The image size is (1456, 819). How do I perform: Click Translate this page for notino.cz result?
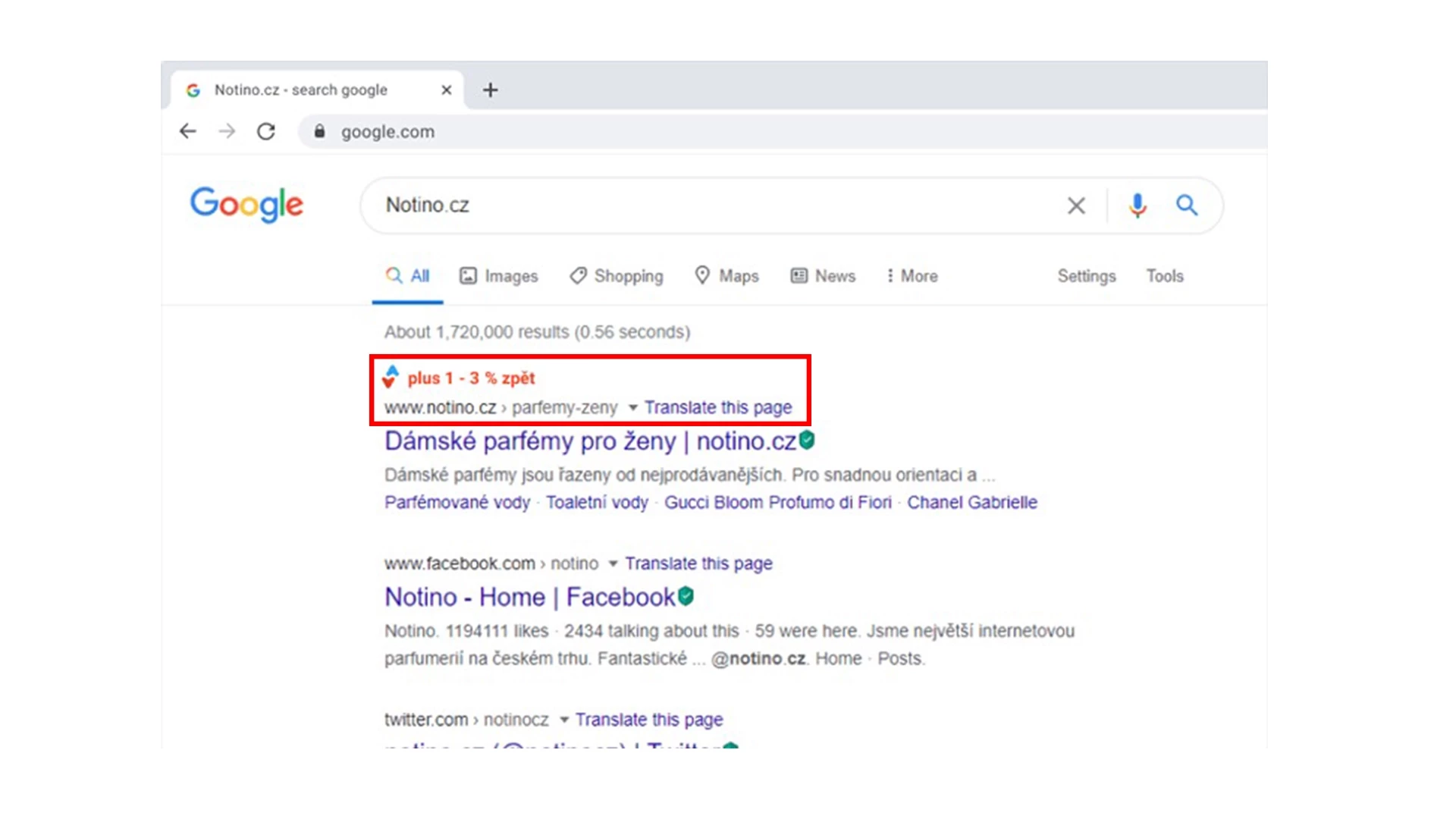(718, 407)
